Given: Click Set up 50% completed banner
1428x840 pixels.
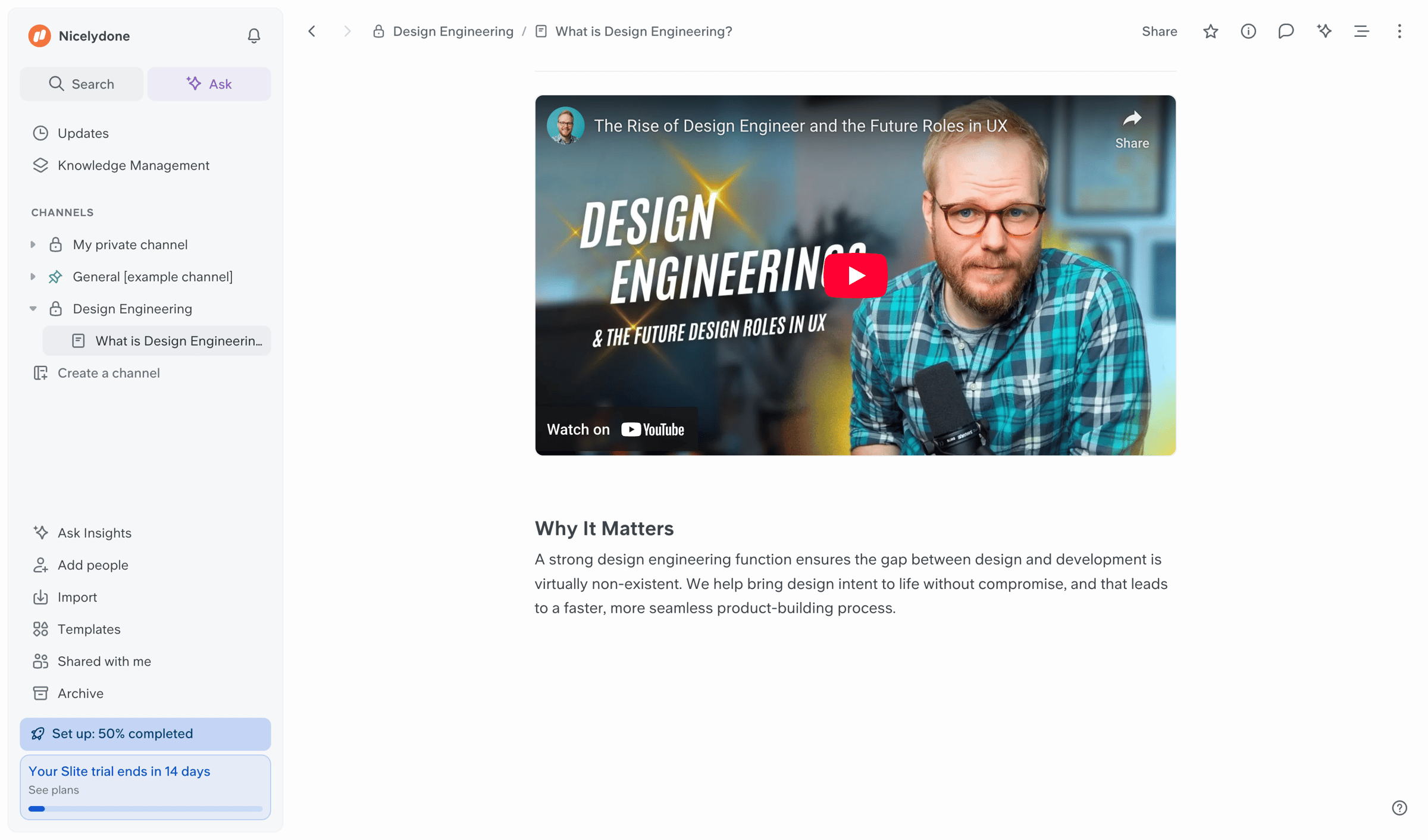Looking at the screenshot, I should 145,734.
